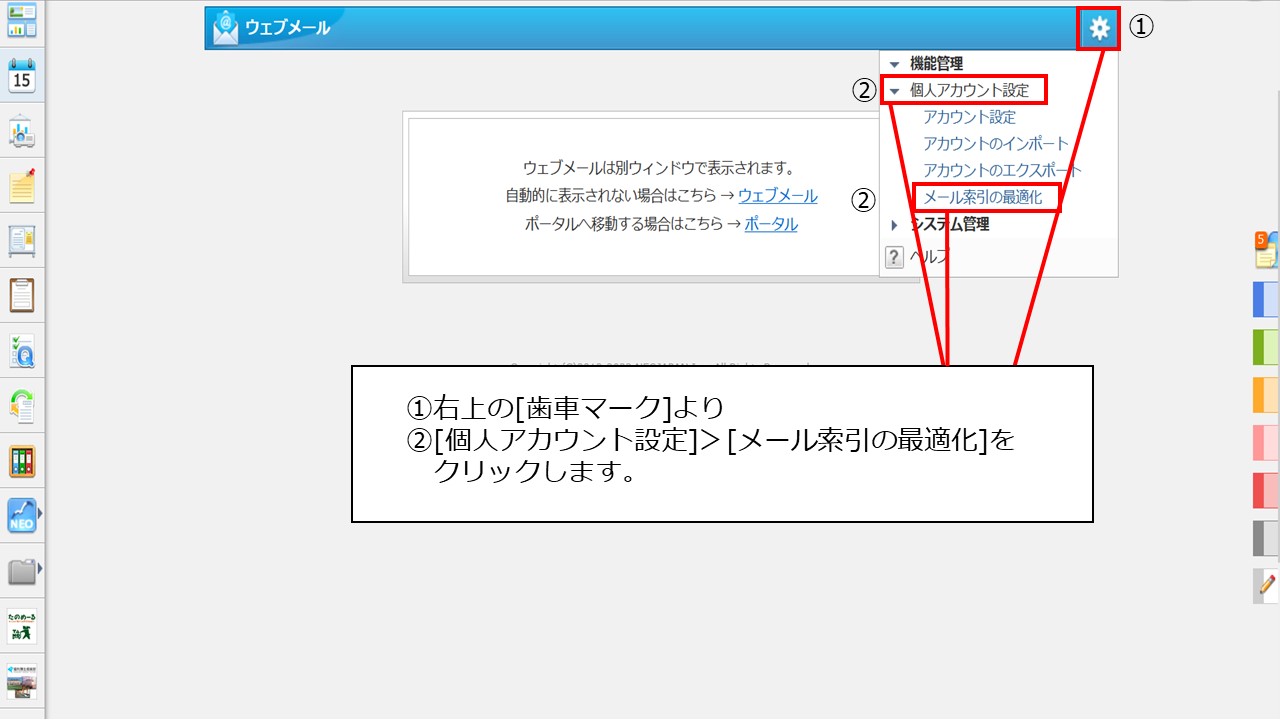This screenshot has height=720, width=1280.
Task: Open the gray folder icon
Action: [x=21, y=571]
